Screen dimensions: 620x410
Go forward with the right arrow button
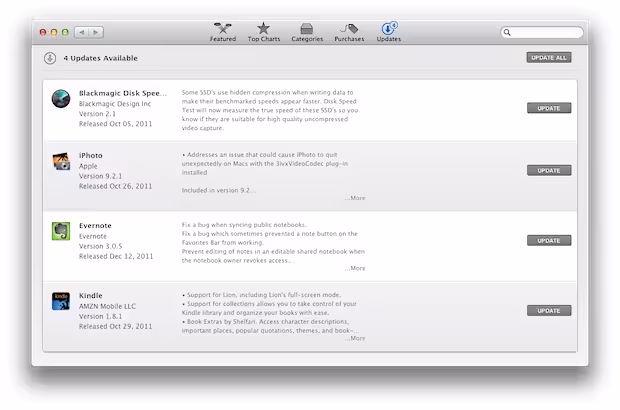pyautogui.click(x=96, y=32)
